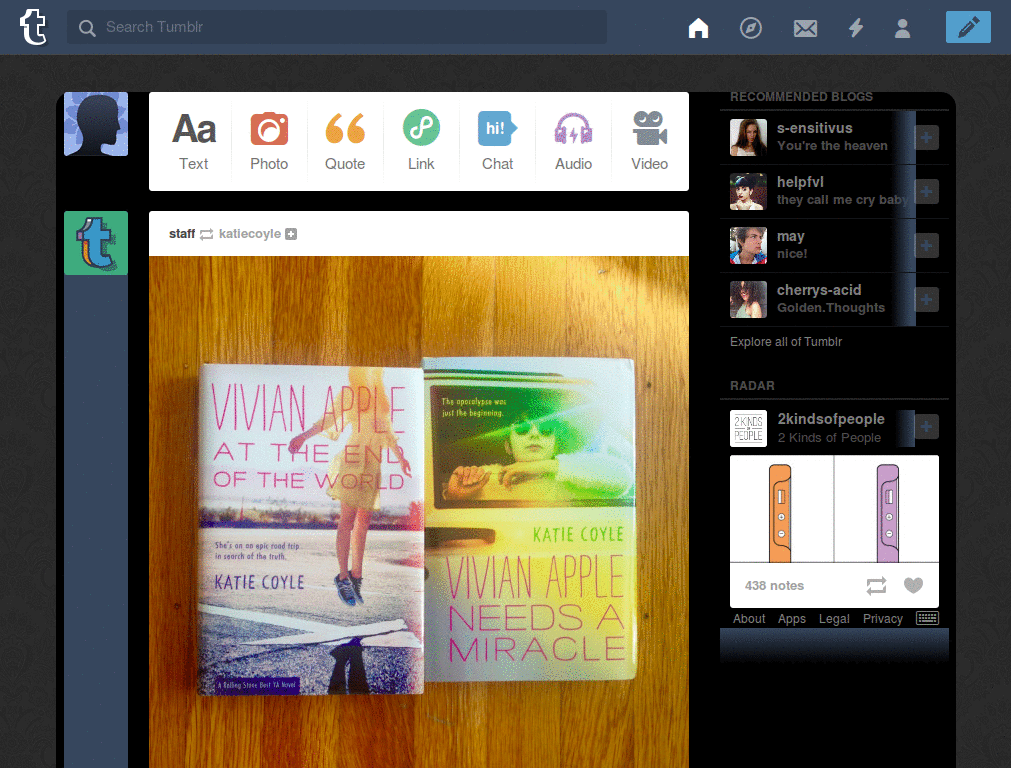Open the Apps footer link
The height and width of the screenshot is (768, 1024).
[792, 618]
